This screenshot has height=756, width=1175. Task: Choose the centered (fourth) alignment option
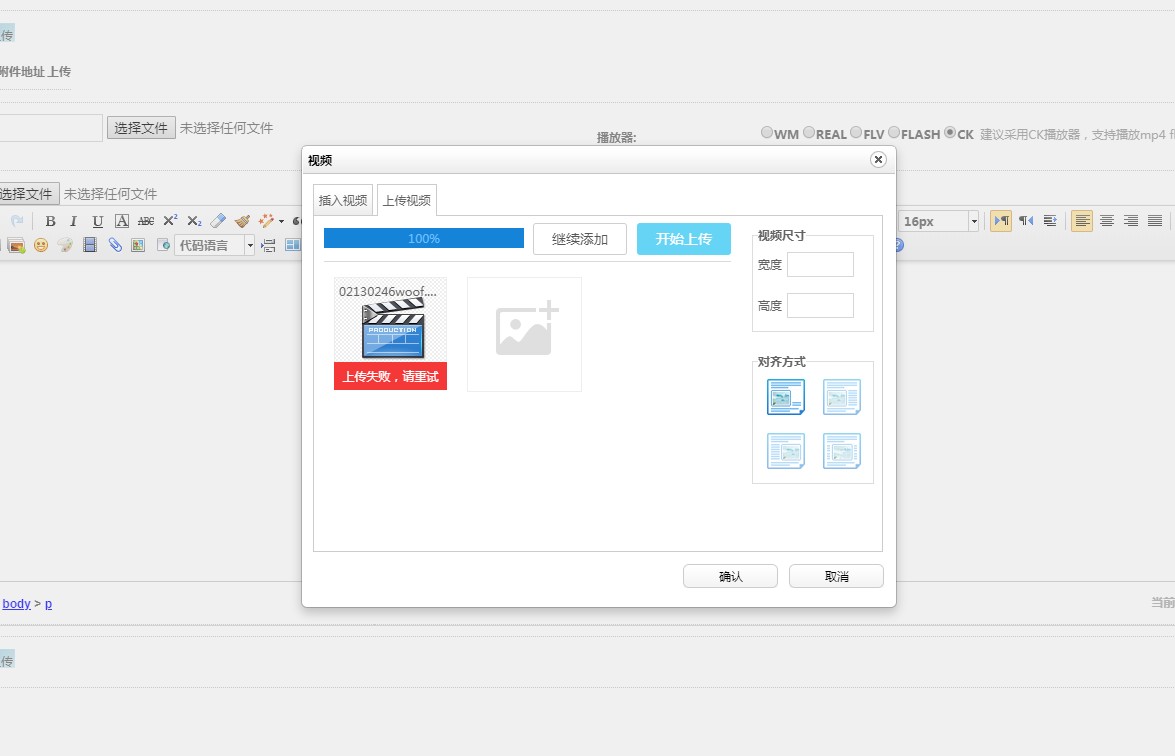(842, 450)
